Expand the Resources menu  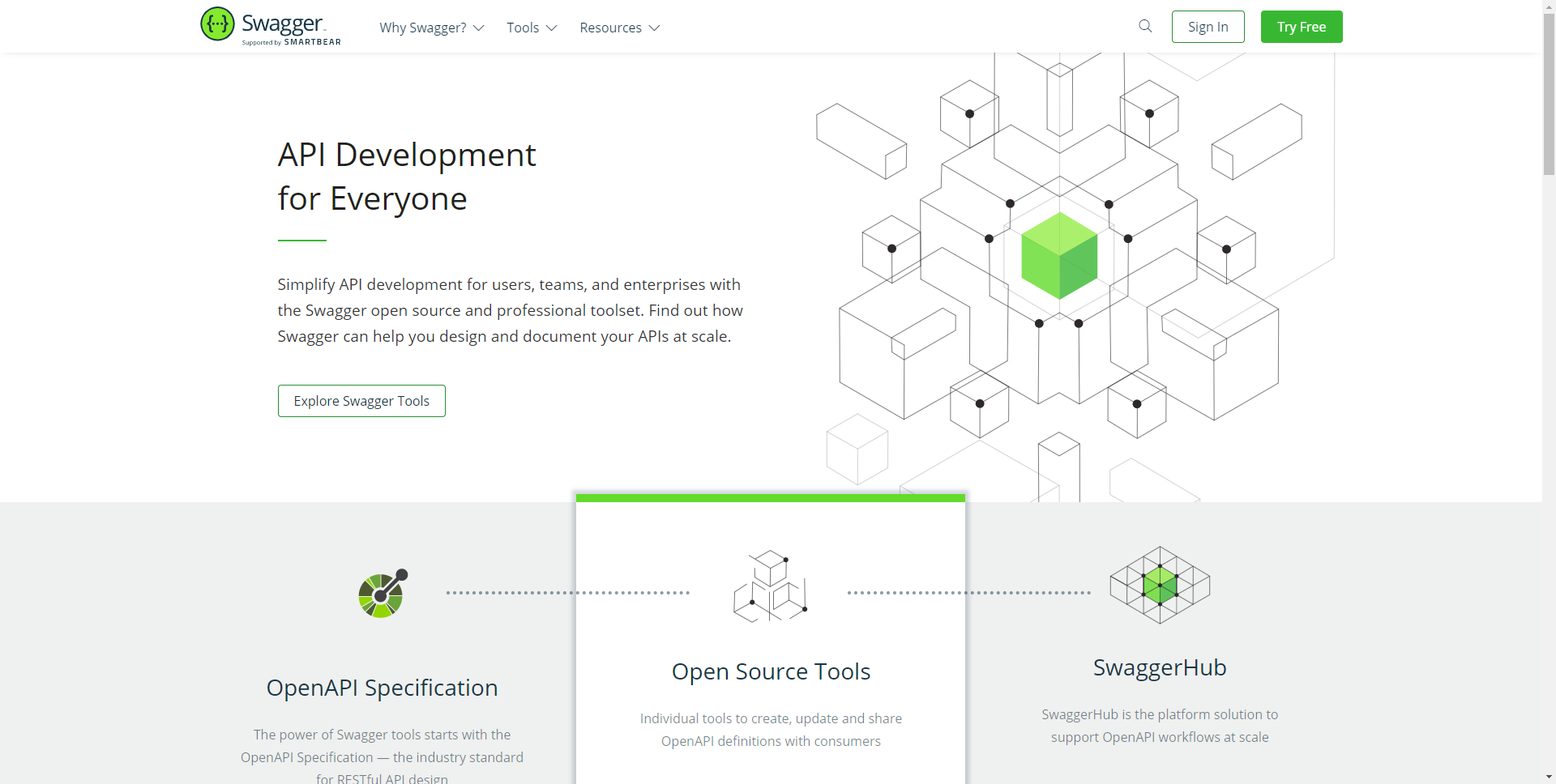click(x=619, y=28)
